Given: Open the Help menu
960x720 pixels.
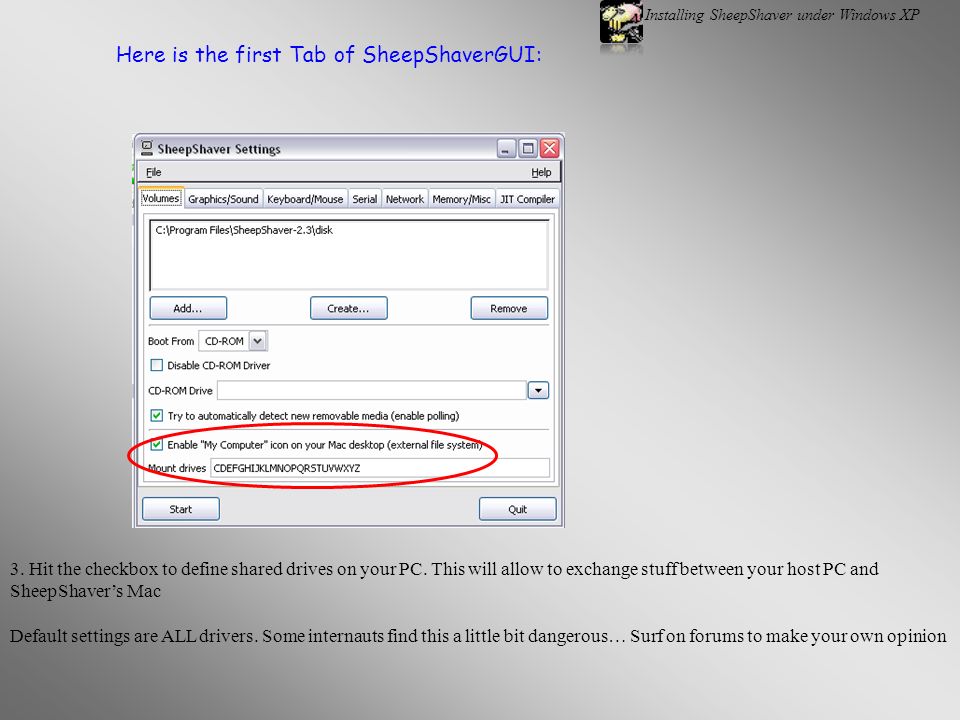Looking at the screenshot, I should click(541, 173).
